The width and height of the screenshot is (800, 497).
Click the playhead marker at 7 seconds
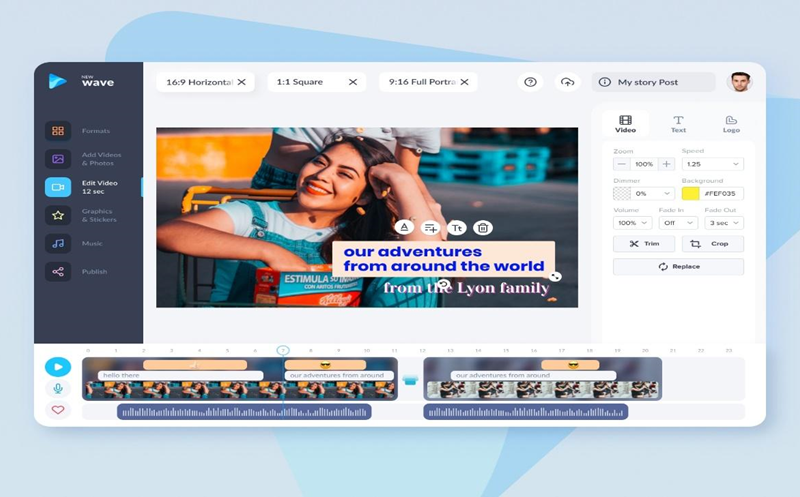[283, 351]
